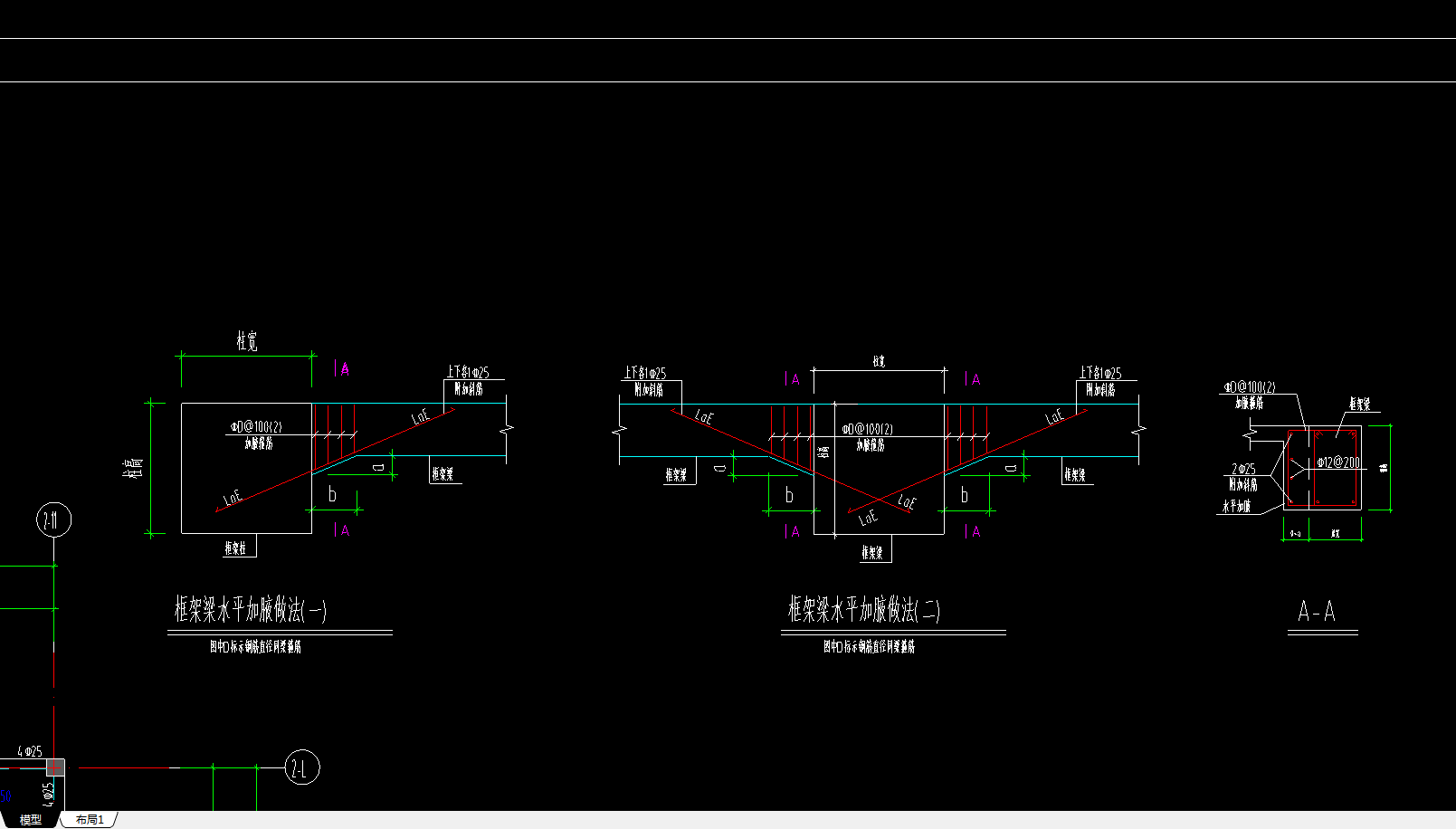Screen dimensions: 1456x829
Task: Select the upper-right LaE label in detail one
Action: click(421, 416)
